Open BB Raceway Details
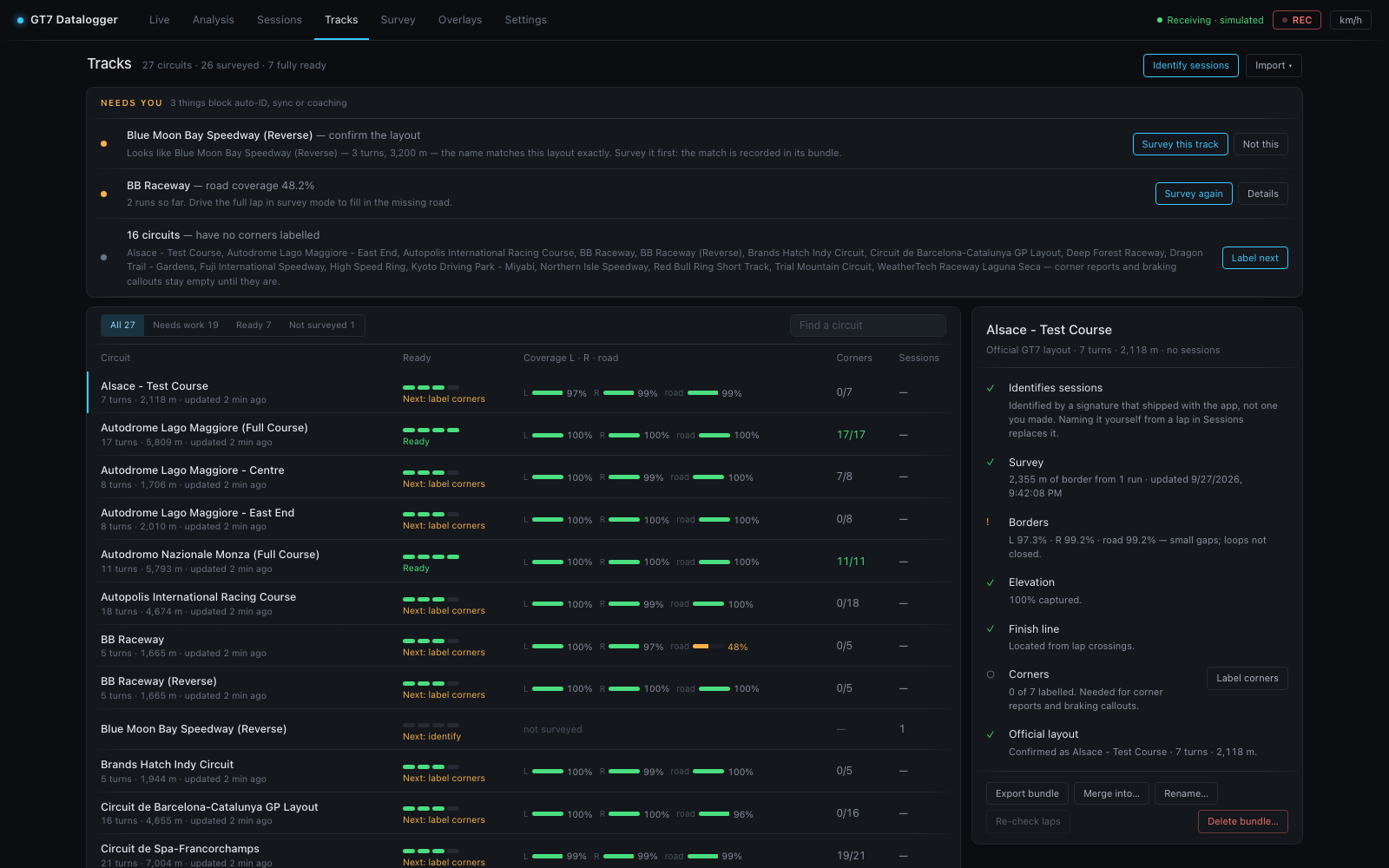Image resolution: width=1389 pixels, height=868 pixels. [x=1263, y=194]
